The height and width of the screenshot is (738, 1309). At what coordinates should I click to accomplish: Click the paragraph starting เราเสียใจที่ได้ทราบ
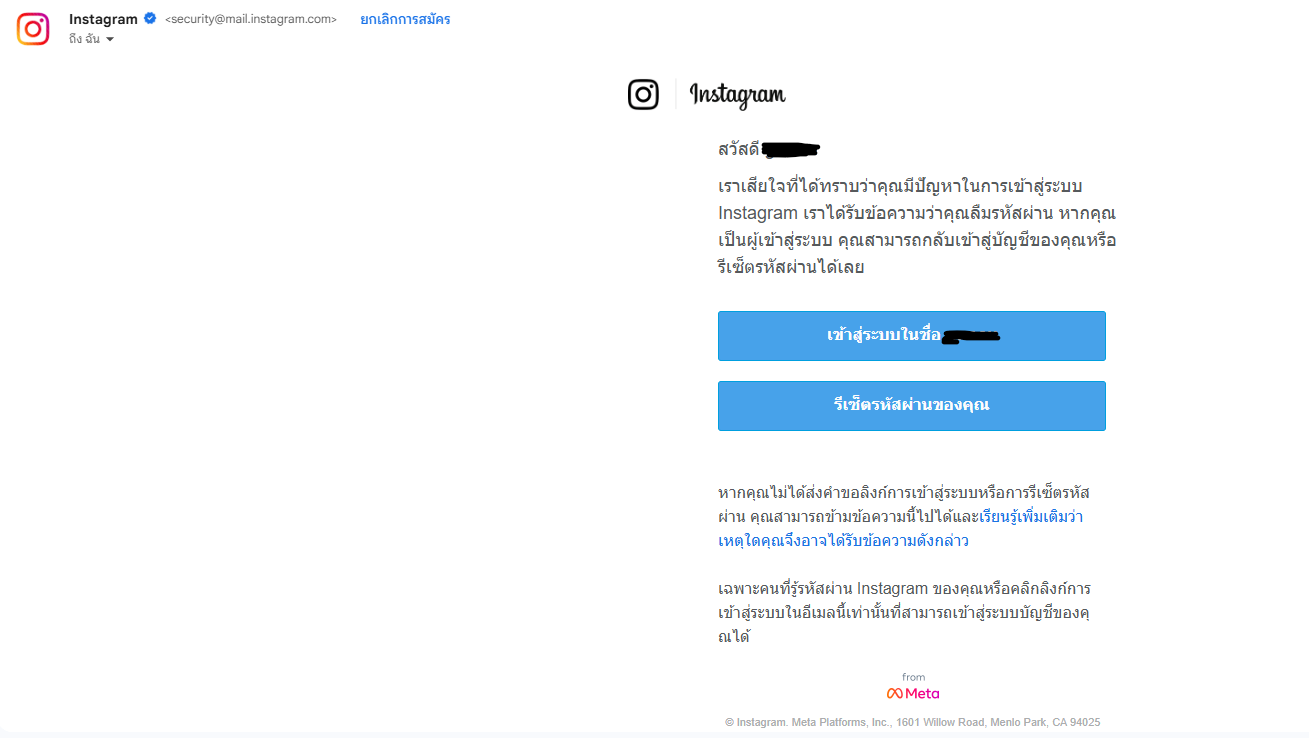click(x=917, y=227)
